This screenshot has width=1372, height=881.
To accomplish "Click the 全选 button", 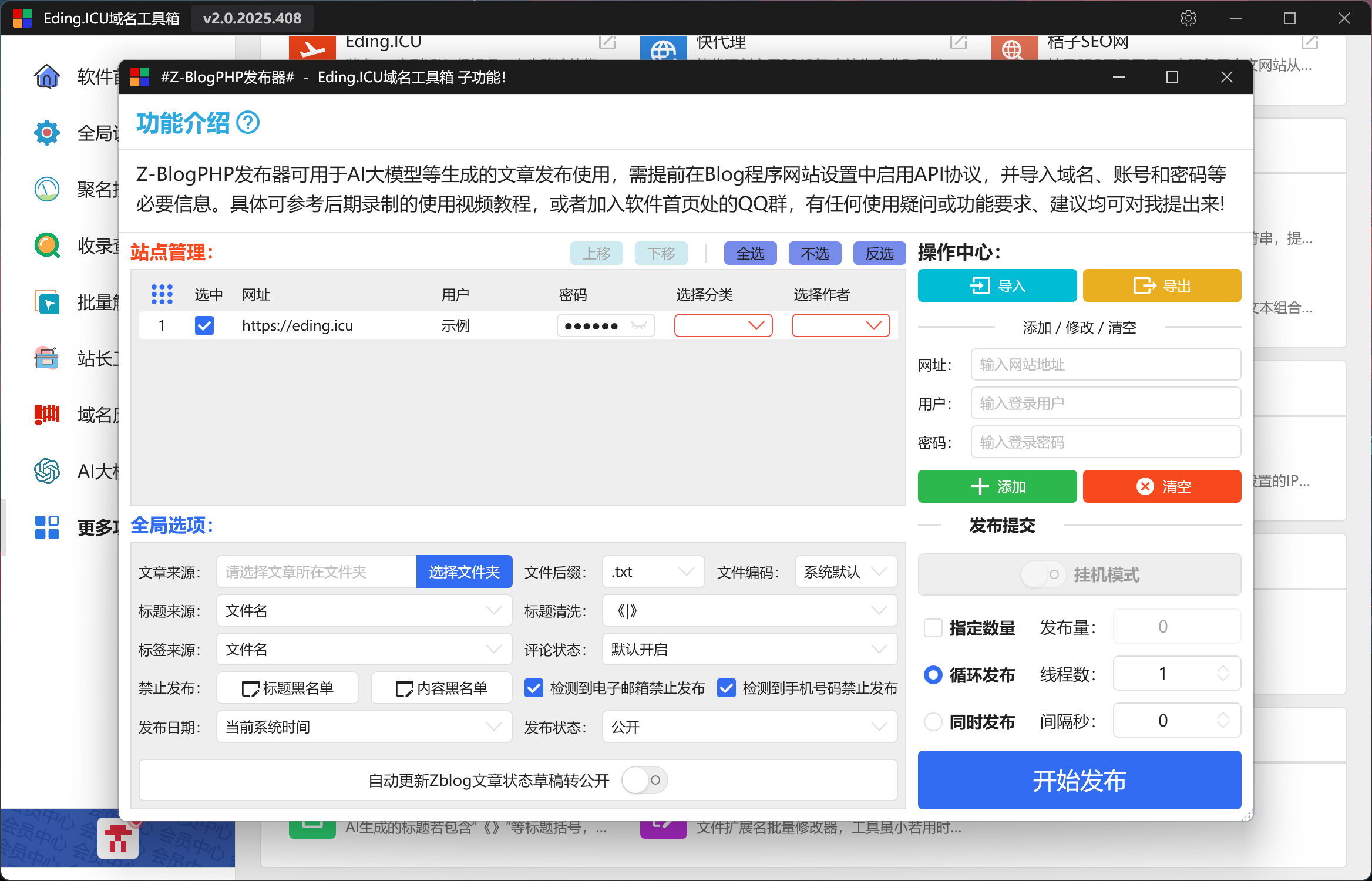I will tap(751, 253).
